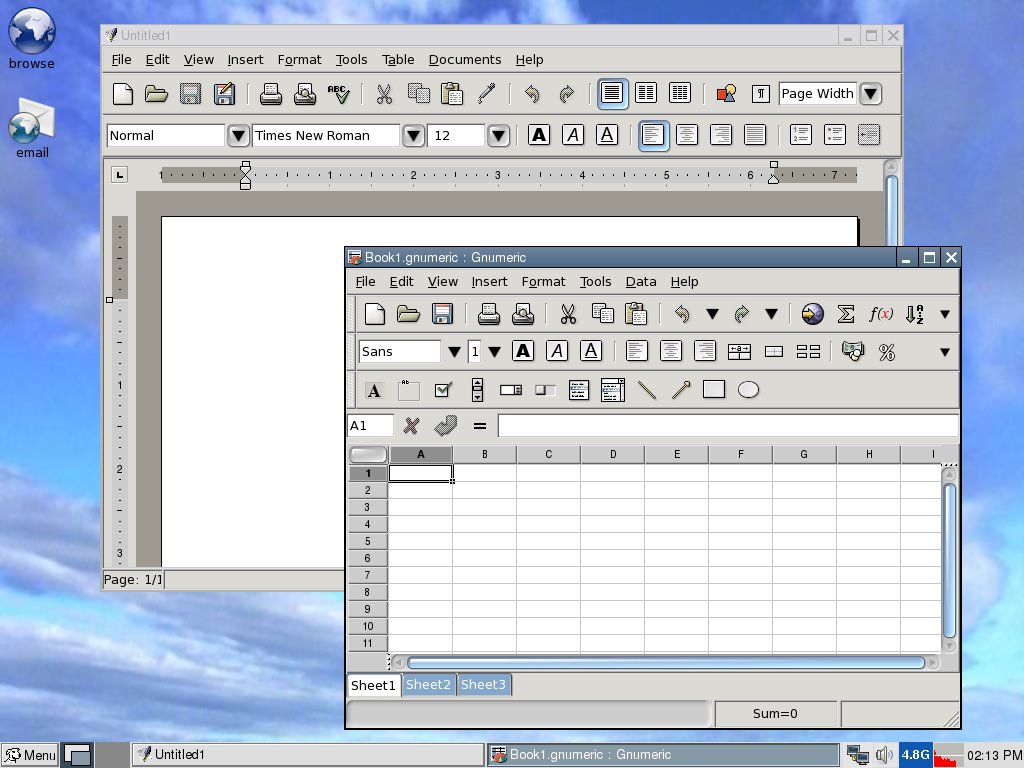Switch to the Sheet2 tab
The height and width of the screenshot is (768, 1024).
coord(428,685)
